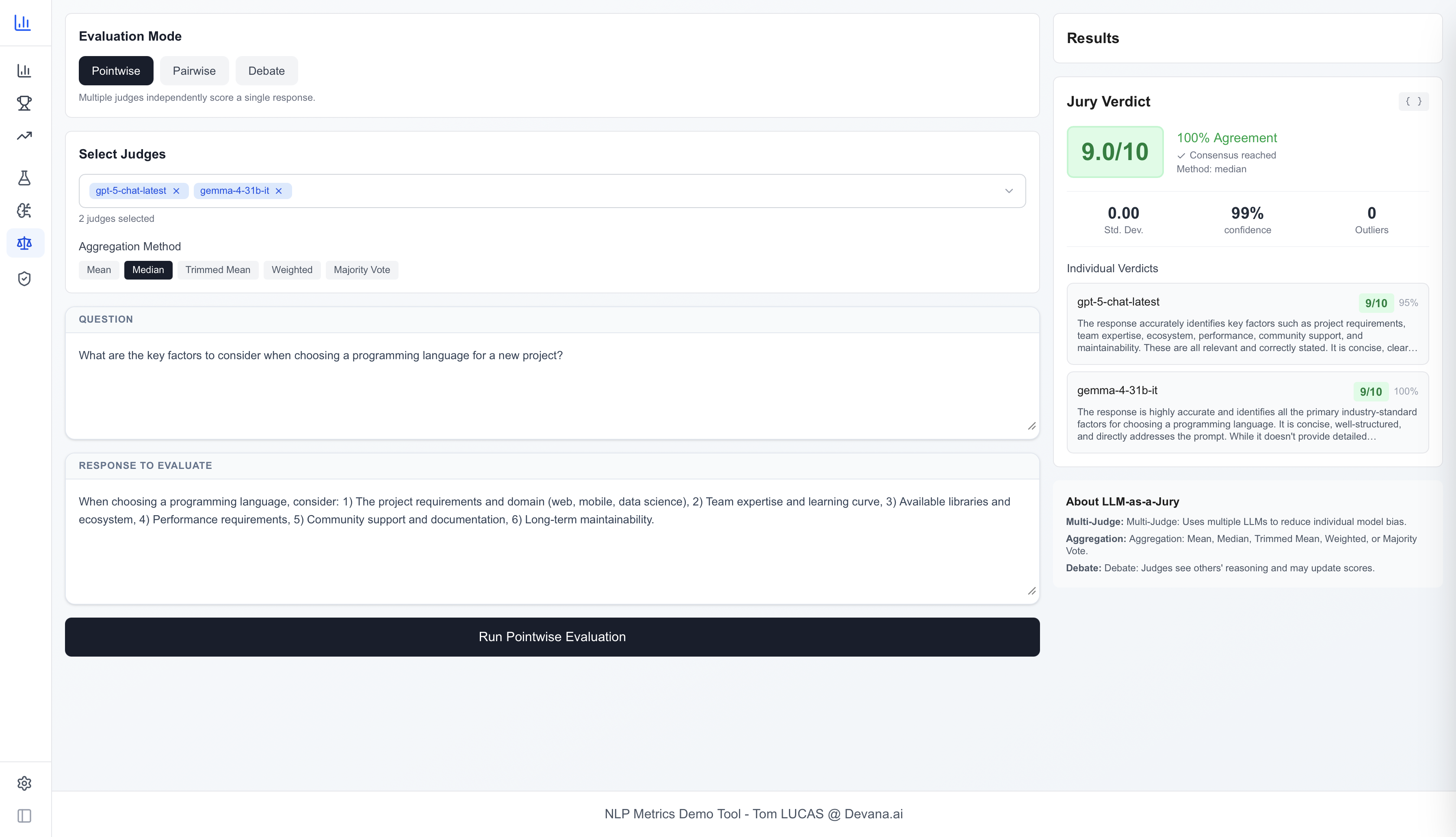Click the 2 judges selected text
The width and height of the screenshot is (1456, 837).
tap(117, 219)
